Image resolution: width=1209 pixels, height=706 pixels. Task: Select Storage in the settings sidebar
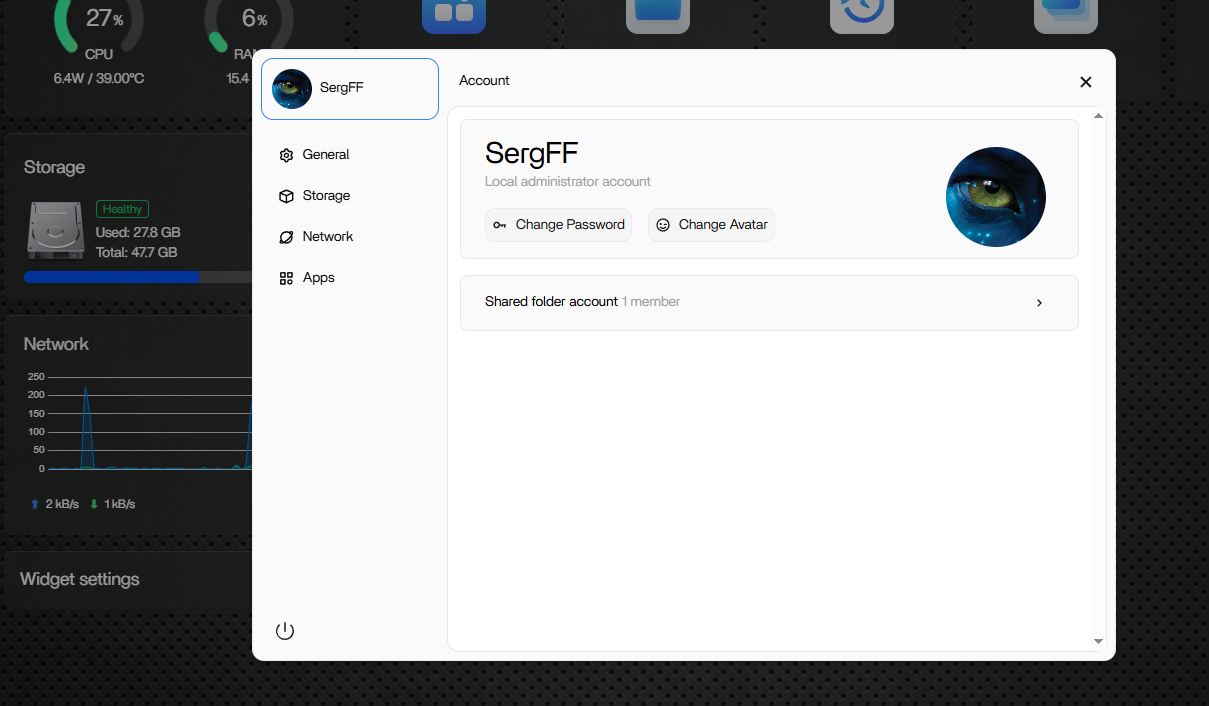(x=326, y=196)
